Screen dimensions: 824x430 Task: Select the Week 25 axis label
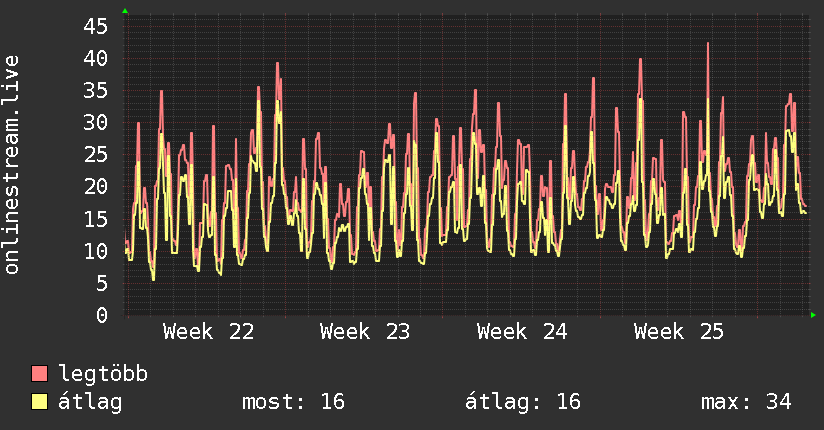(679, 332)
